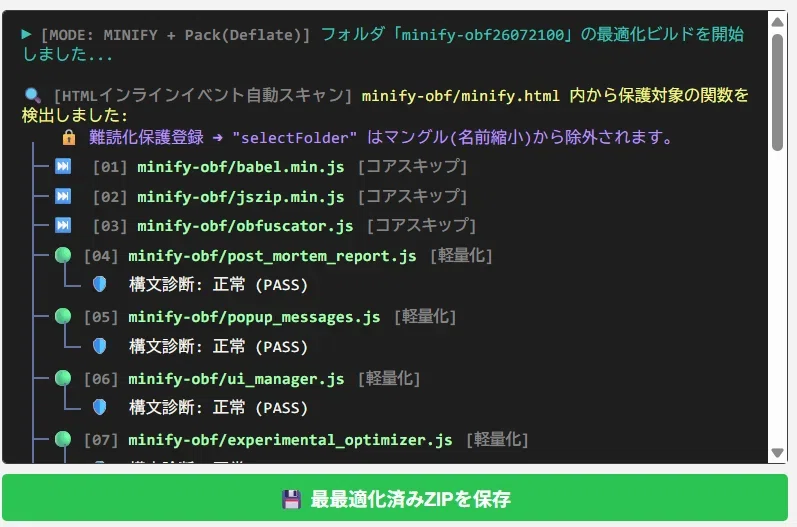797x527 pixels.
Task: Click [コアスキップ] tag next to jszip.min.js
Action: tap(412, 196)
